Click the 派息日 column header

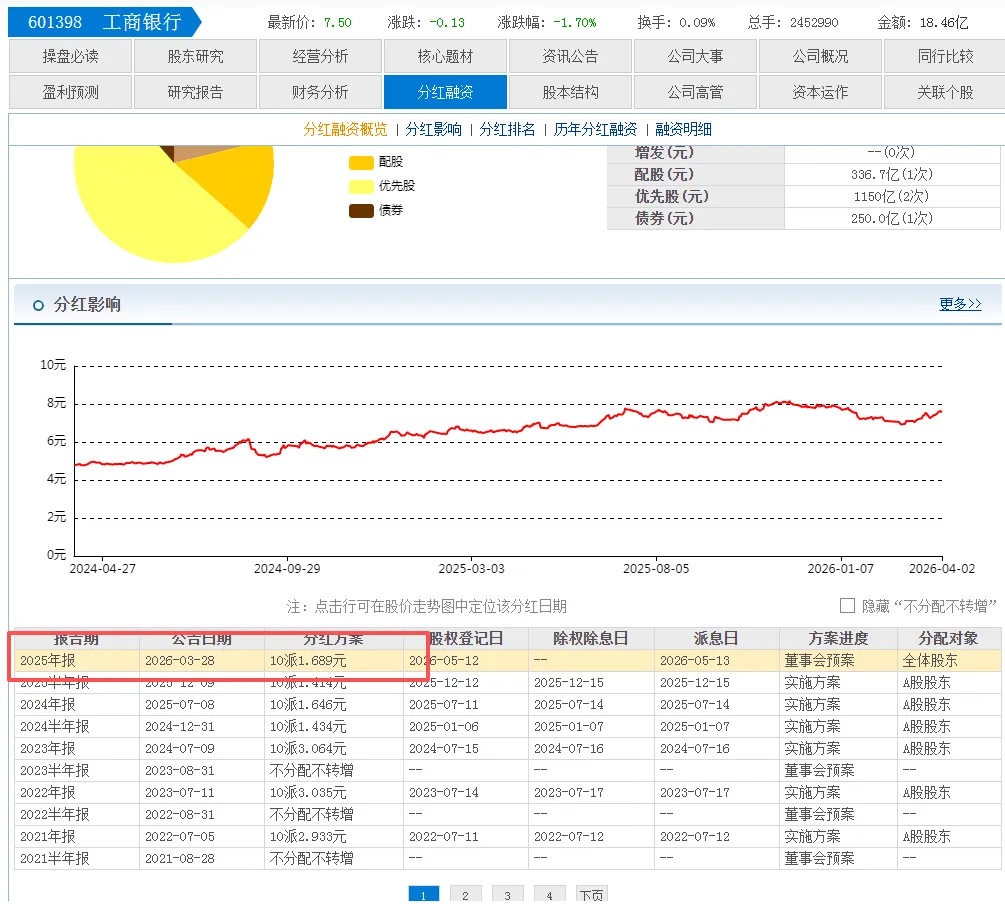[x=717, y=639]
